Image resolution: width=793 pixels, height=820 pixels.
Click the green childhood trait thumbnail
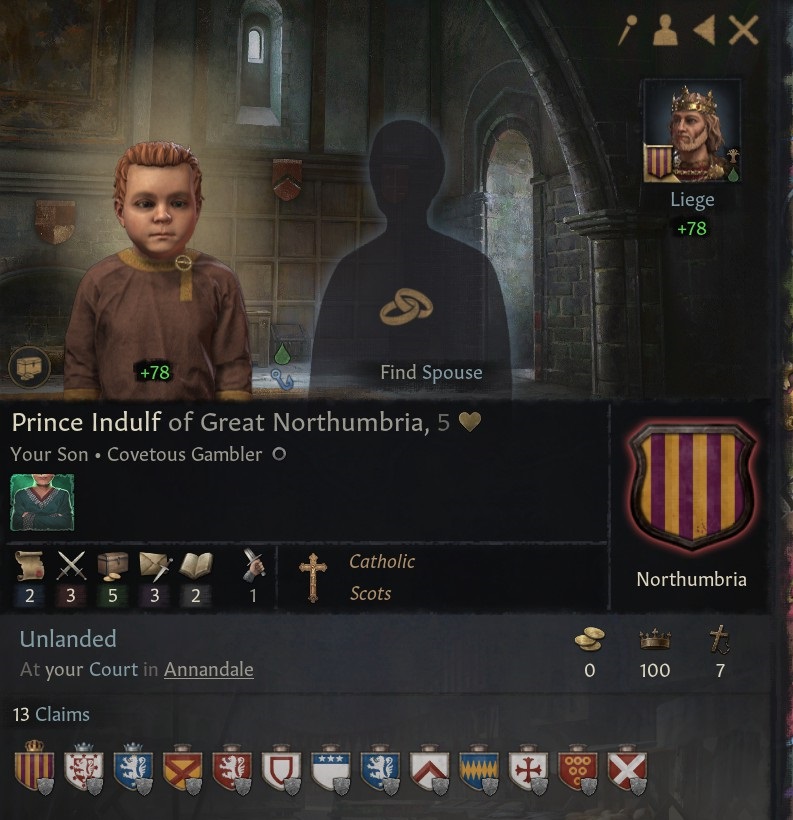[42, 502]
